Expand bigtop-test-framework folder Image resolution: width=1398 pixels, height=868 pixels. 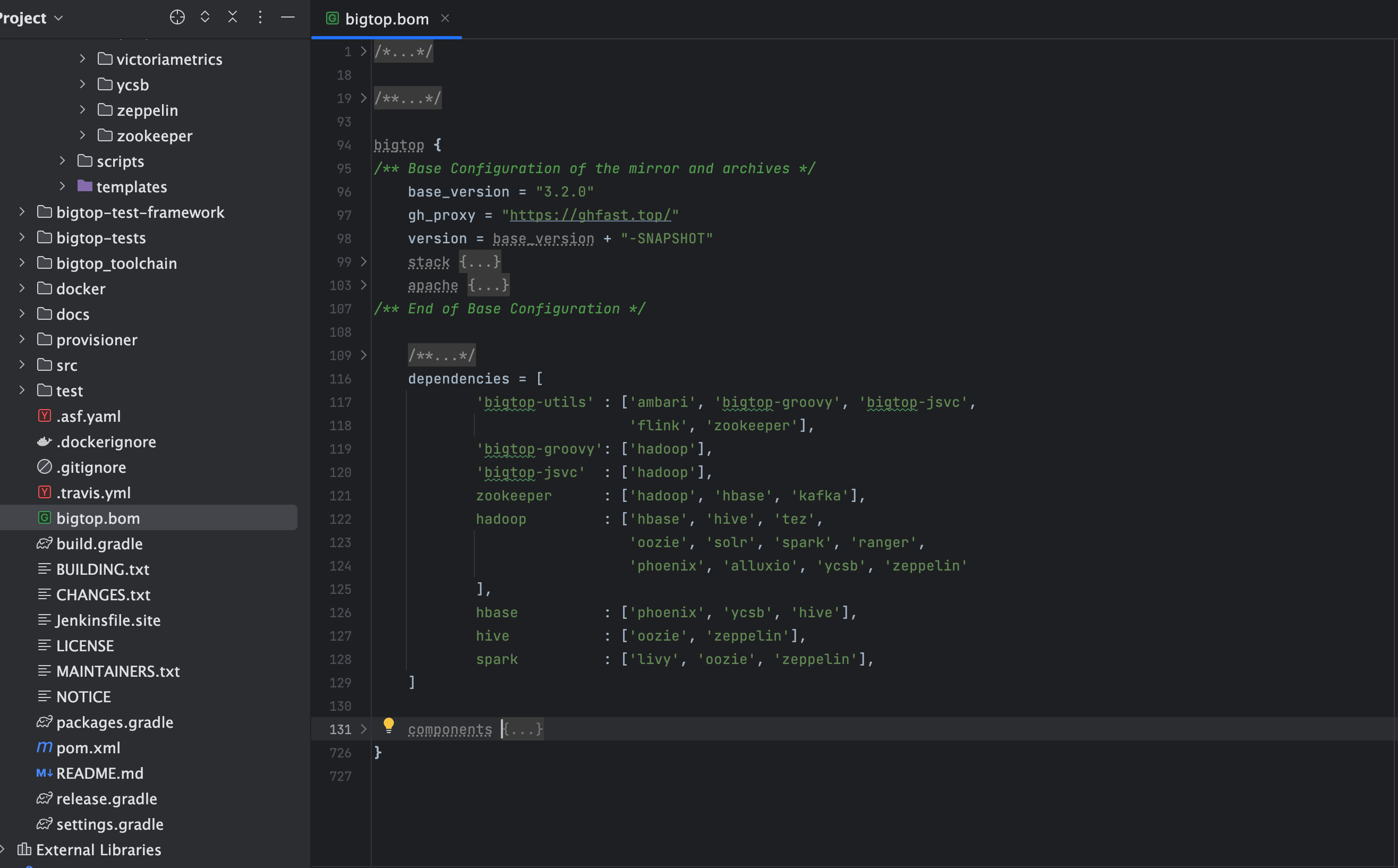point(21,212)
